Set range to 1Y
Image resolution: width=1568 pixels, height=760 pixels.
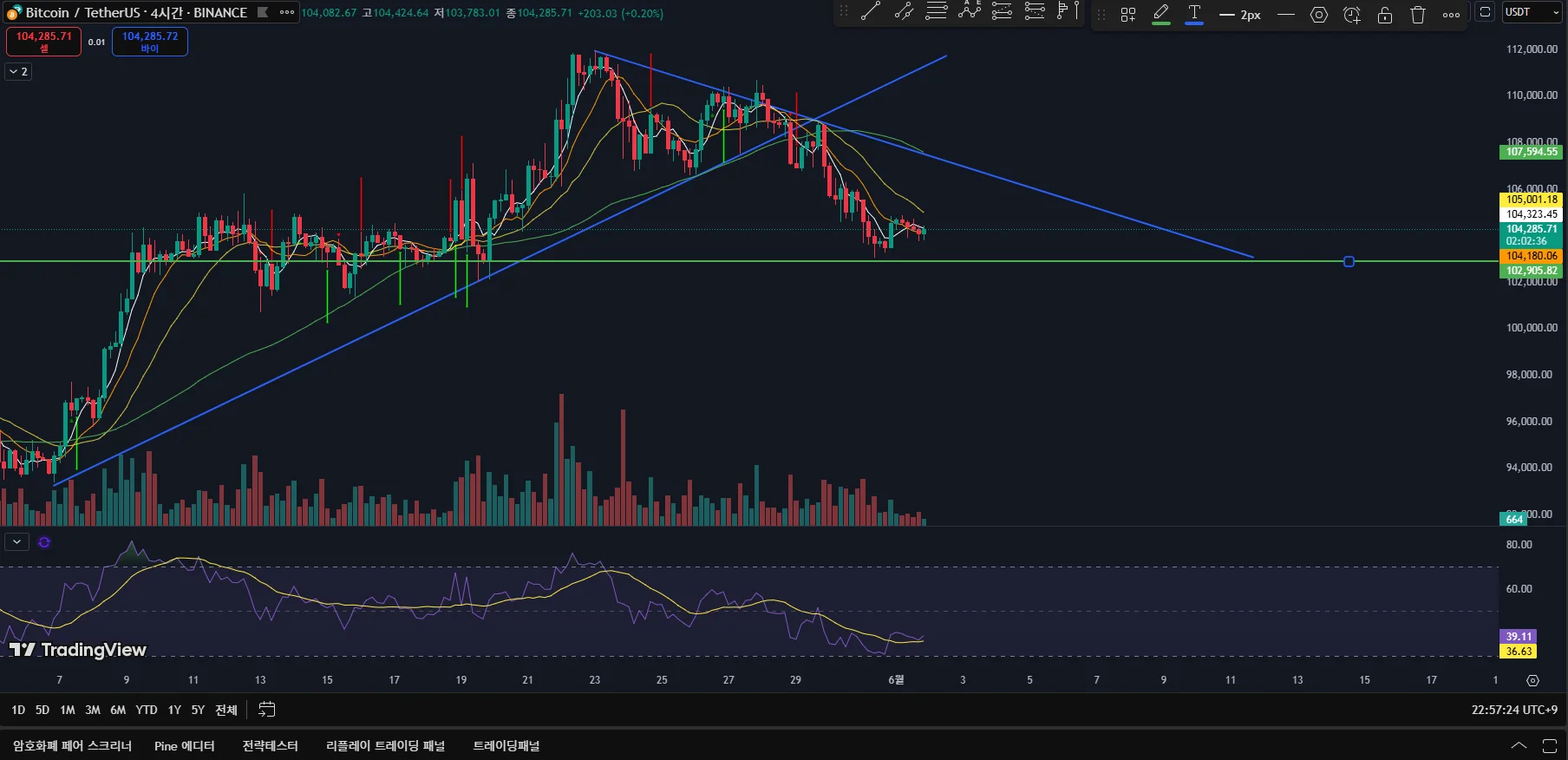(174, 710)
